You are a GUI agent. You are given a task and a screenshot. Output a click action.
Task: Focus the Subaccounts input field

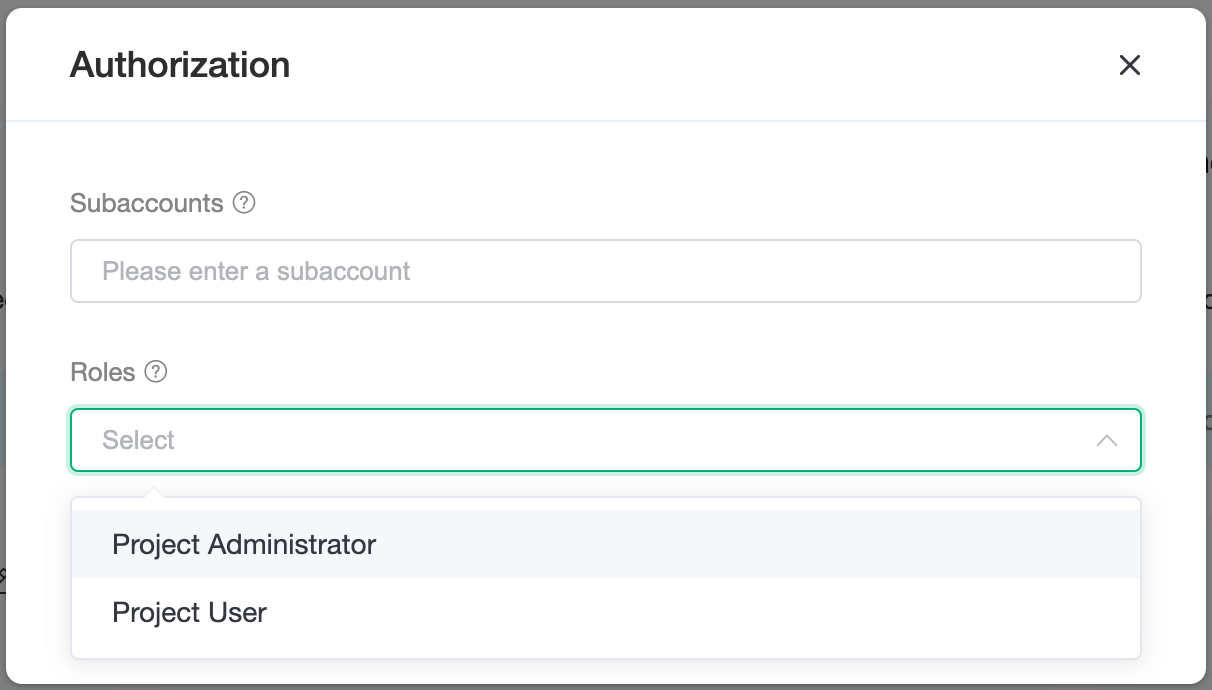(x=605, y=271)
